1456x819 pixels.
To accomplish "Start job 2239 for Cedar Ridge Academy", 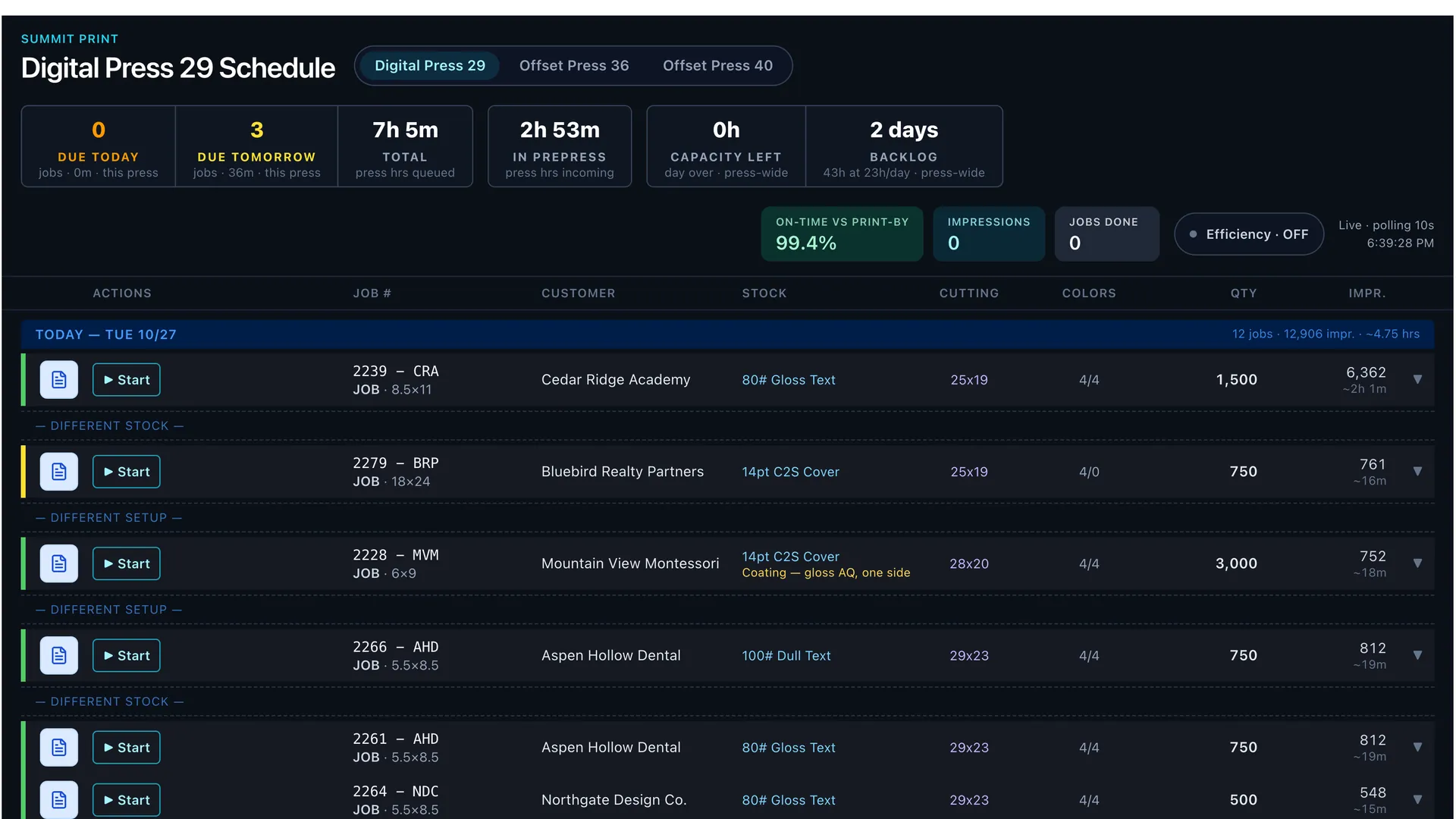I will point(127,380).
